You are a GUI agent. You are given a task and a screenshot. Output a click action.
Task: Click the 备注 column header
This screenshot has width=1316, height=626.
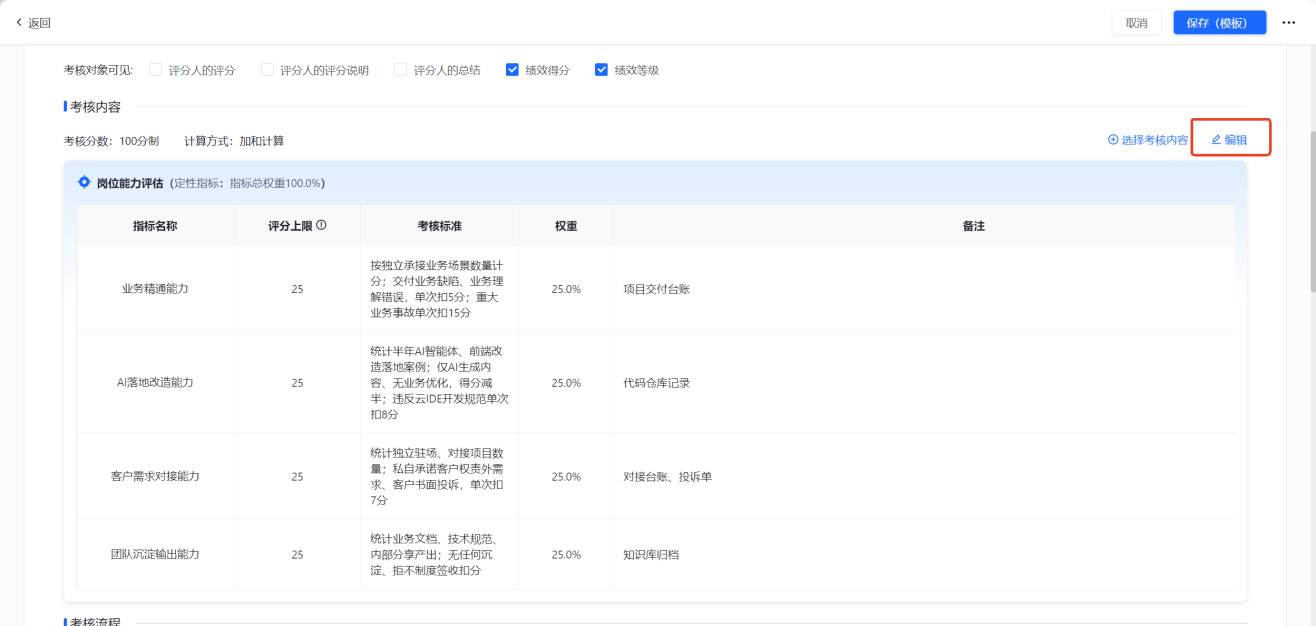point(974,226)
